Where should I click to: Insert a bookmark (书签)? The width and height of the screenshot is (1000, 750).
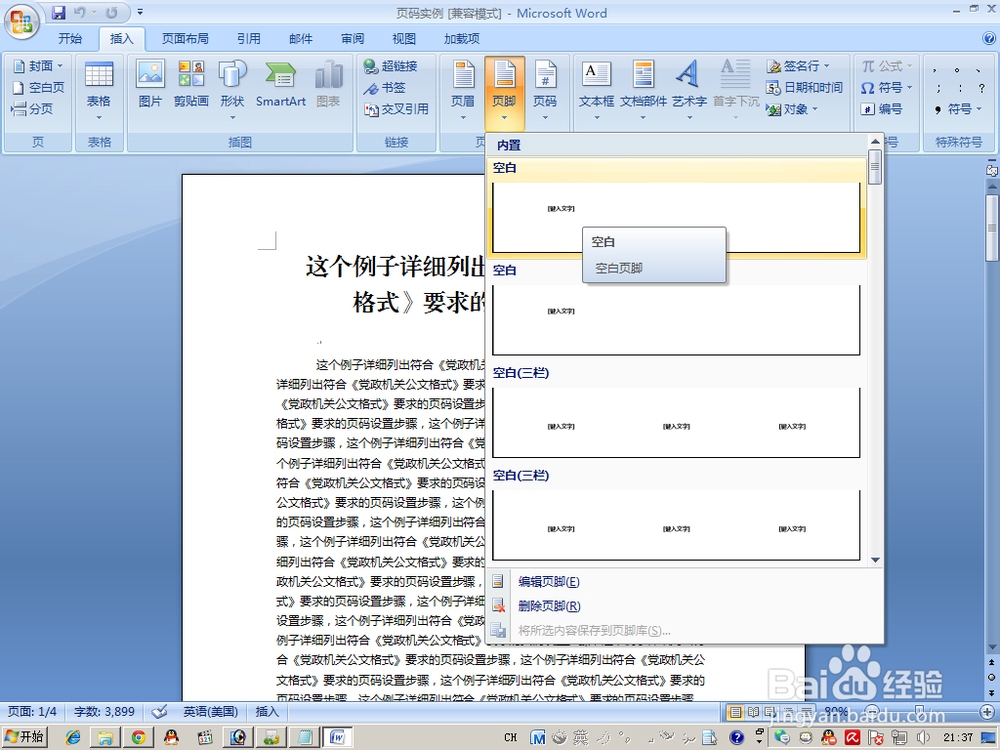point(385,87)
